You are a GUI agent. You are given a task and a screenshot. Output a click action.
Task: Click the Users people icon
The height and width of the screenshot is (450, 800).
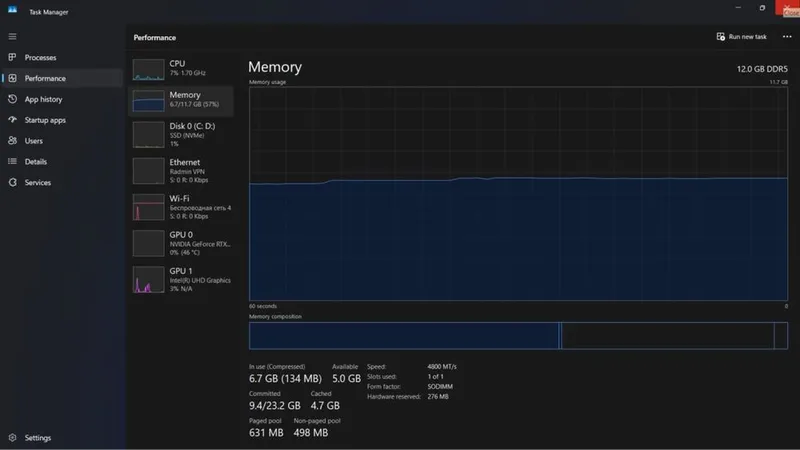12,140
